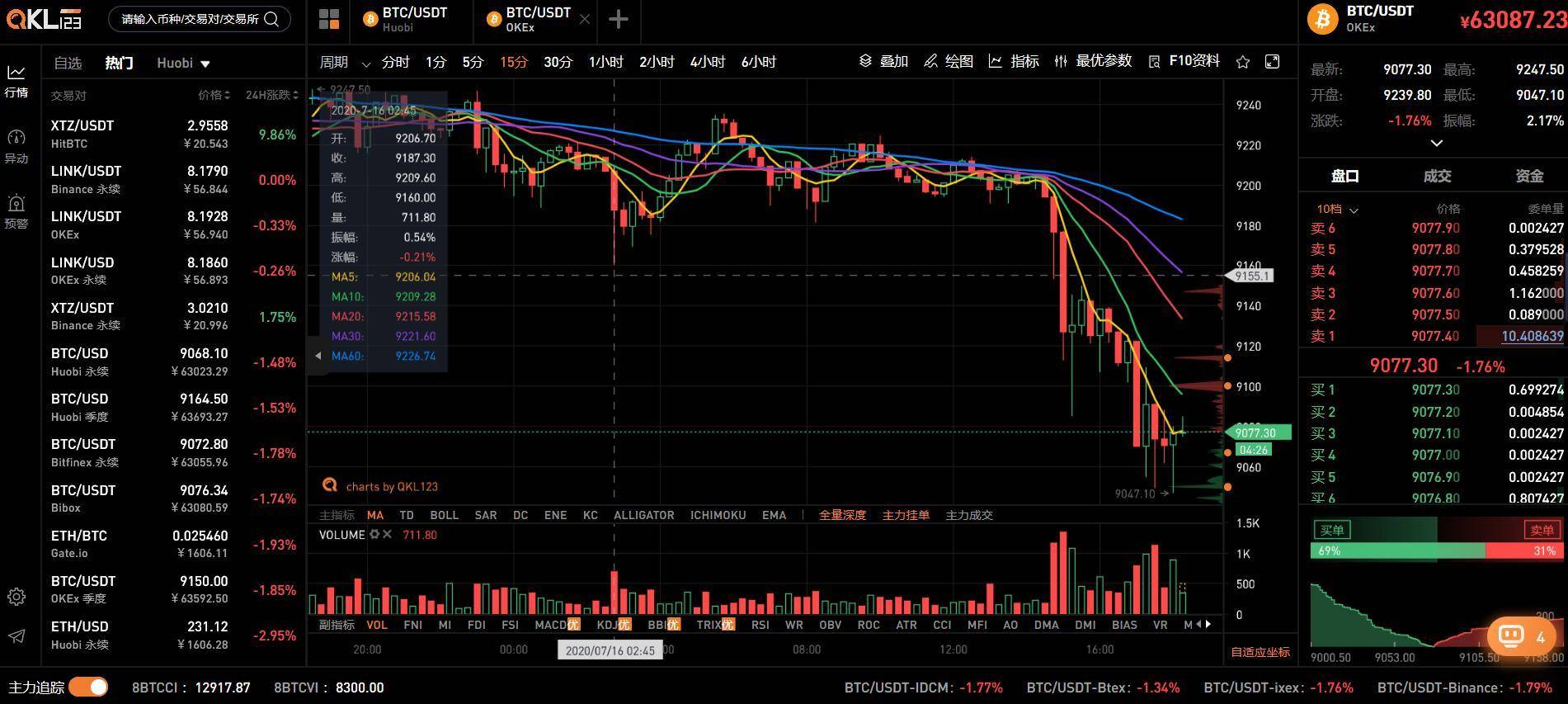Toggle 全量深度 depth overlay
Screen dimensions: 1568x704
[842, 515]
